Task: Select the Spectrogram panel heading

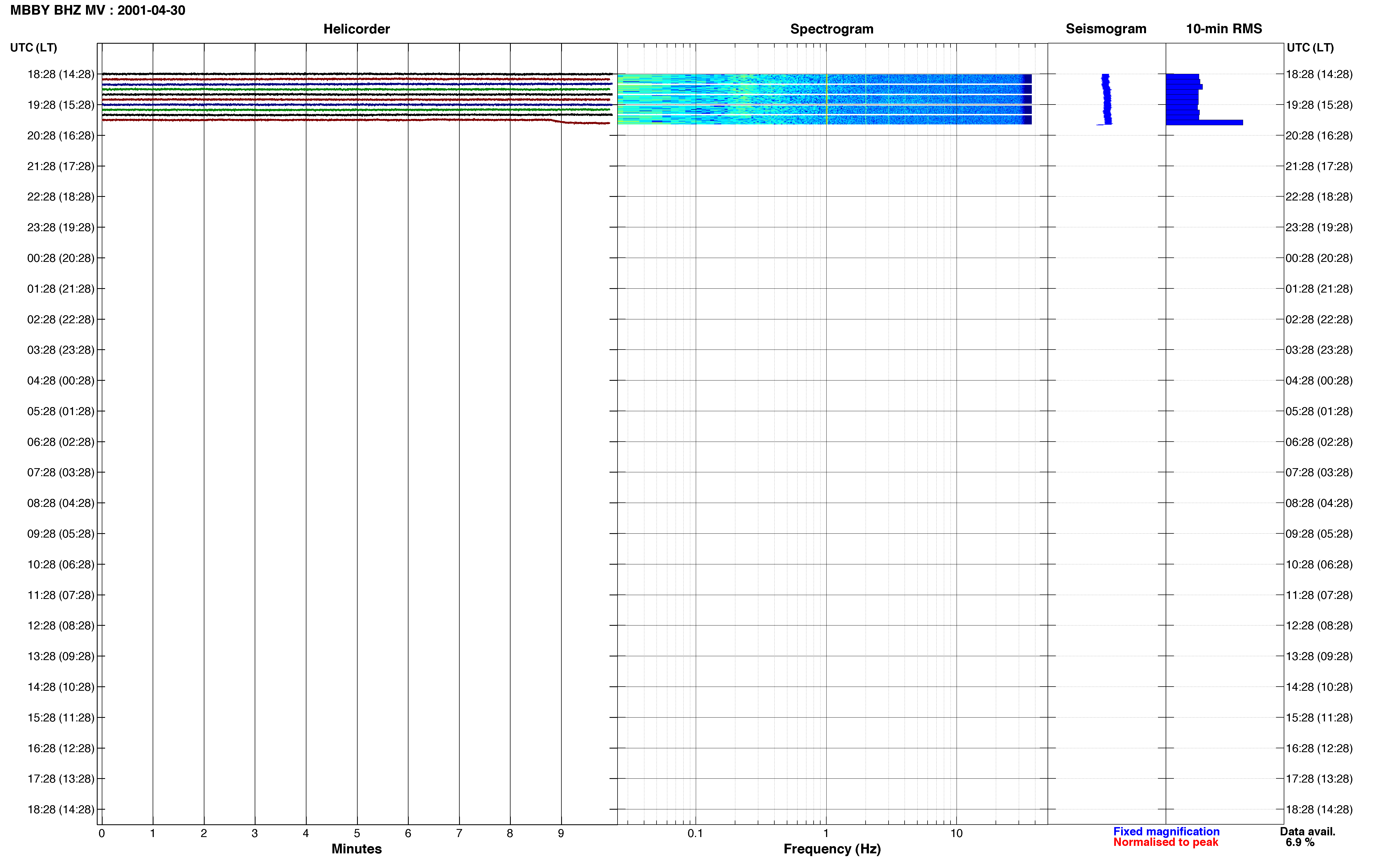Action: pos(832,29)
